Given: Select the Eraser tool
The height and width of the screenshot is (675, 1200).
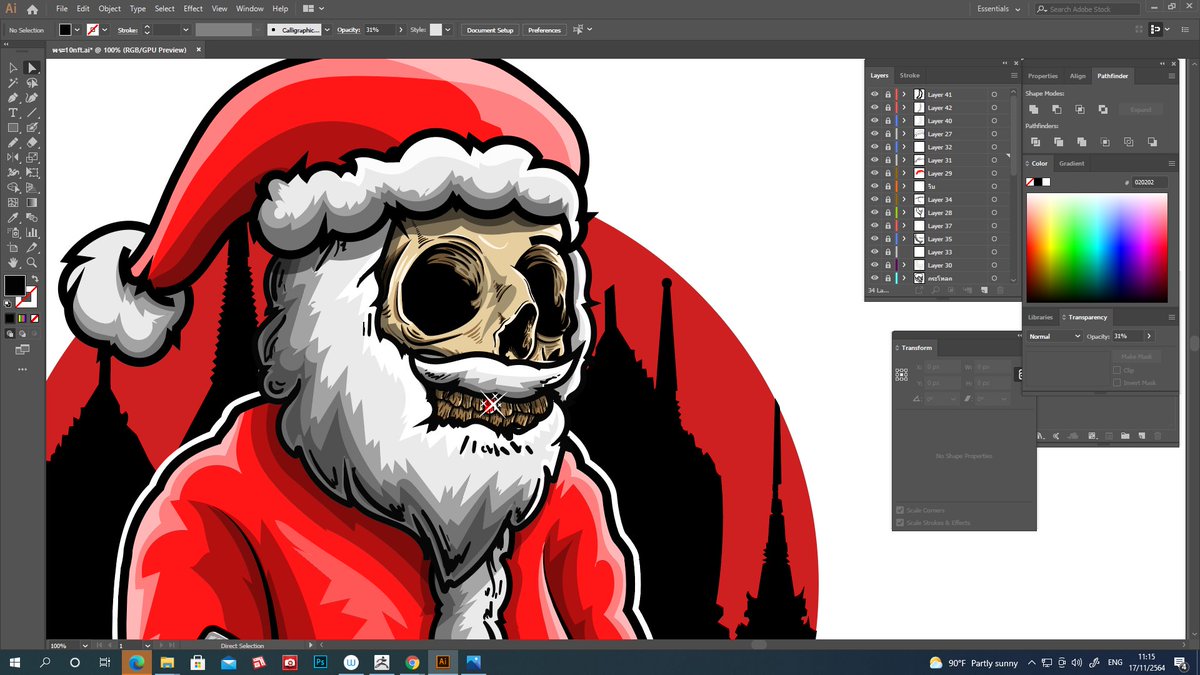Looking at the screenshot, I should 32,143.
